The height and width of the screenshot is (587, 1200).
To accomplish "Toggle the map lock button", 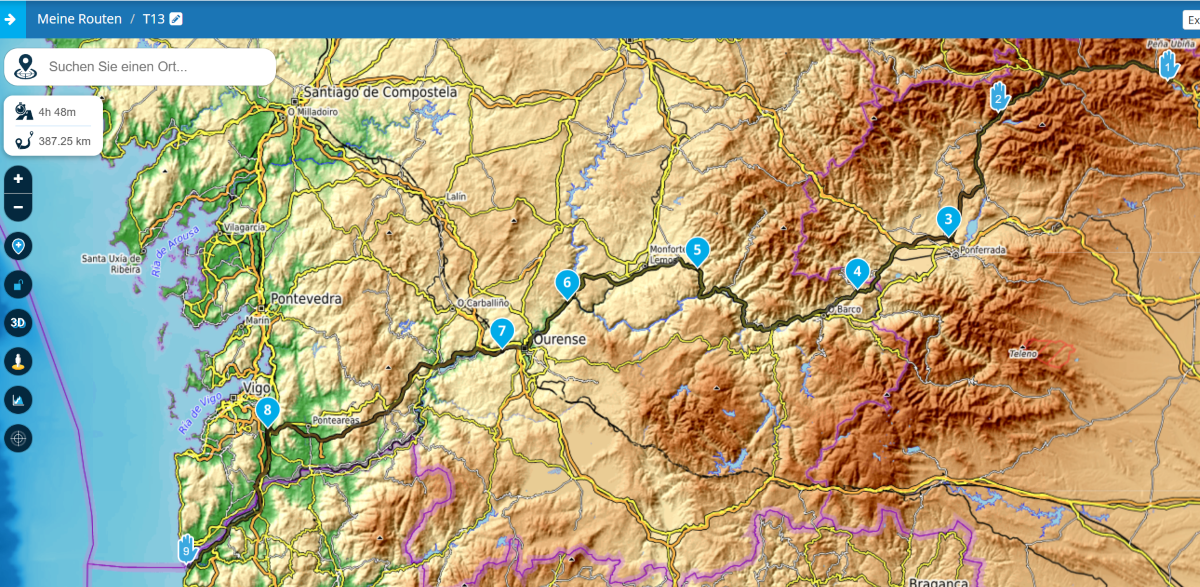I will 18,285.
